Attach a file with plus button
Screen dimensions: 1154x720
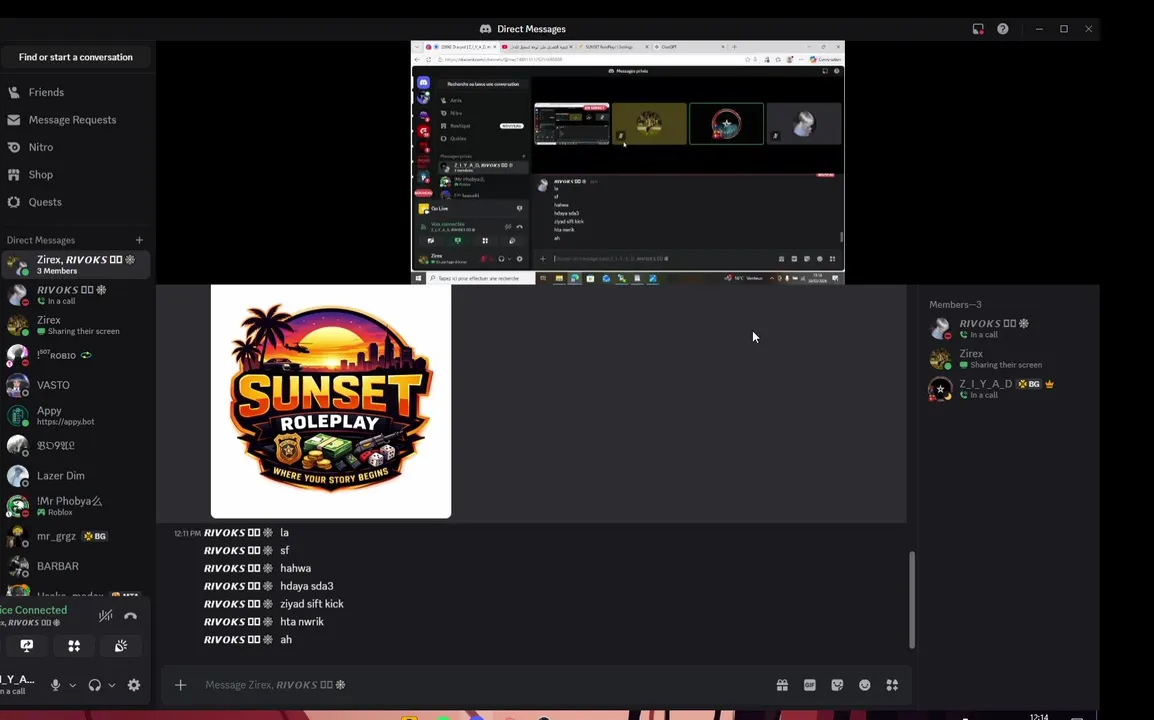click(180, 685)
